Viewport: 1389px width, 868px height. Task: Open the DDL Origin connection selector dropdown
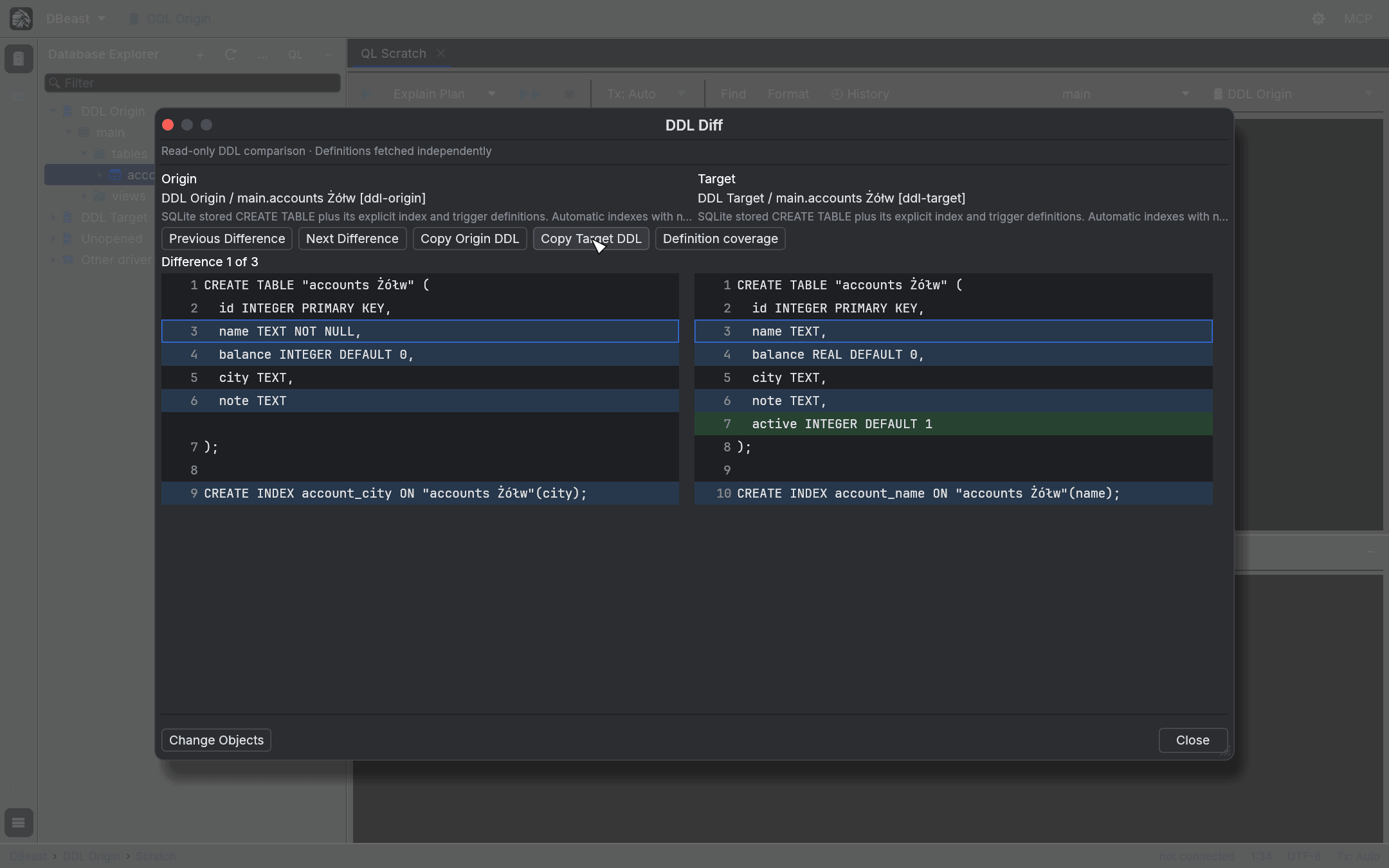[x=1293, y=95]
